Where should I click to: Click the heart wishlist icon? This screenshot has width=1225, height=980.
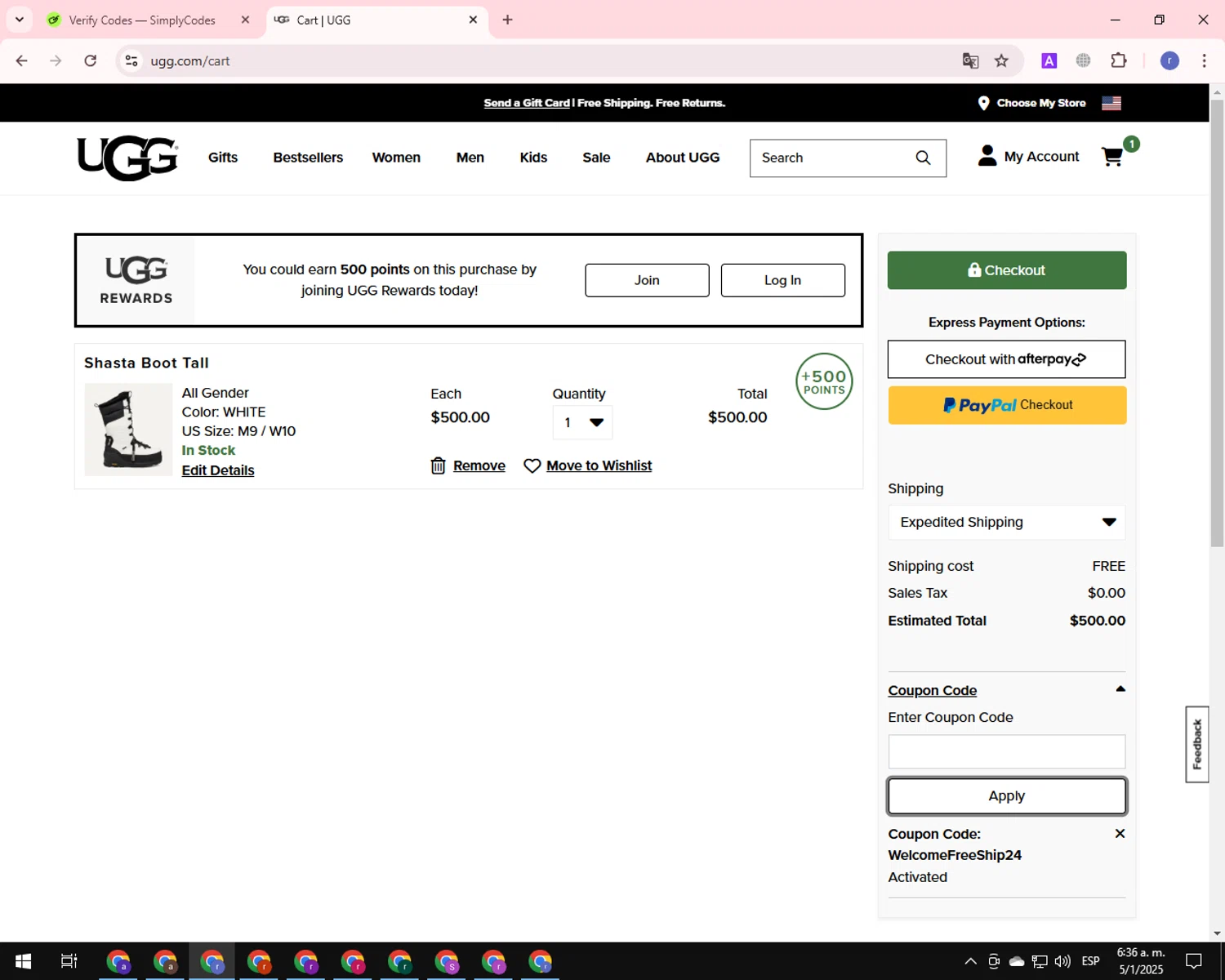click(x=532, y=465)
